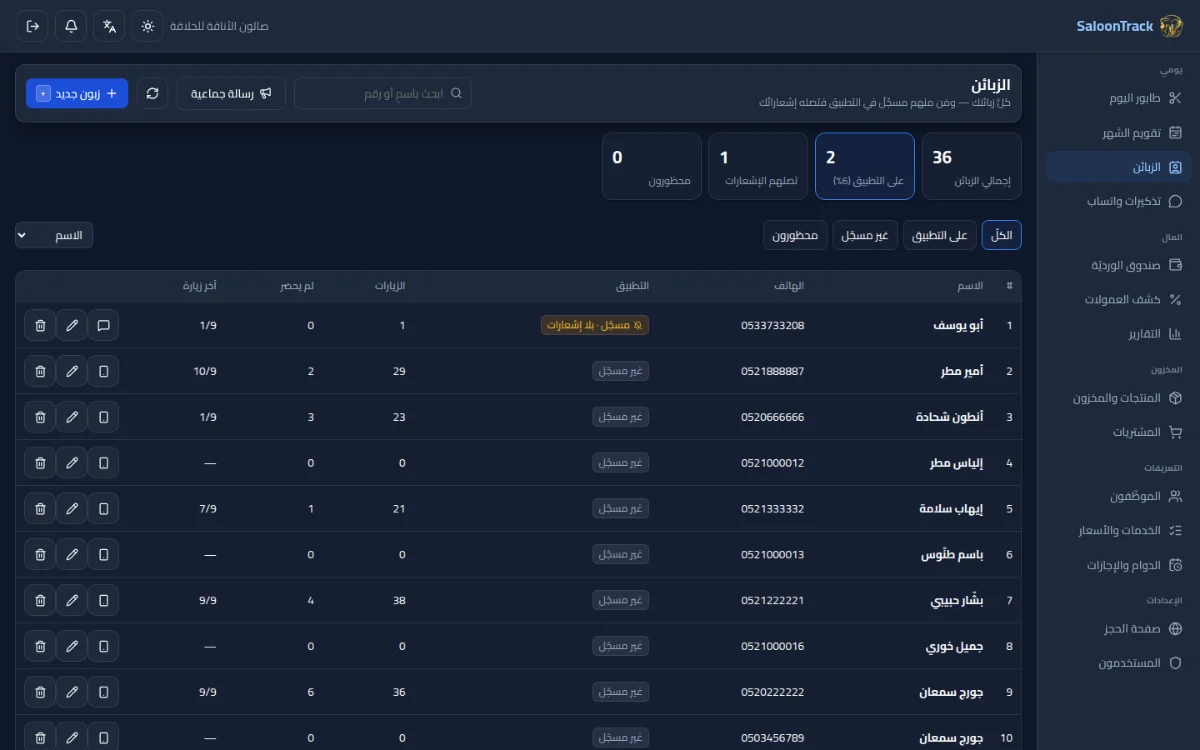This screenshot has height=750, width=1200.
Task: Open the الاسم sort dropdown
Action: tap(54, 235)
